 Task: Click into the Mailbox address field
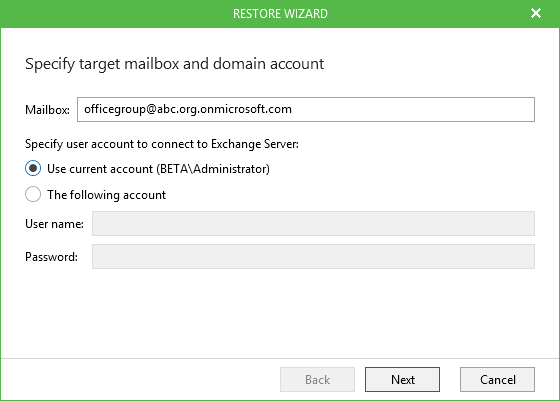click(x=306, y=109)
